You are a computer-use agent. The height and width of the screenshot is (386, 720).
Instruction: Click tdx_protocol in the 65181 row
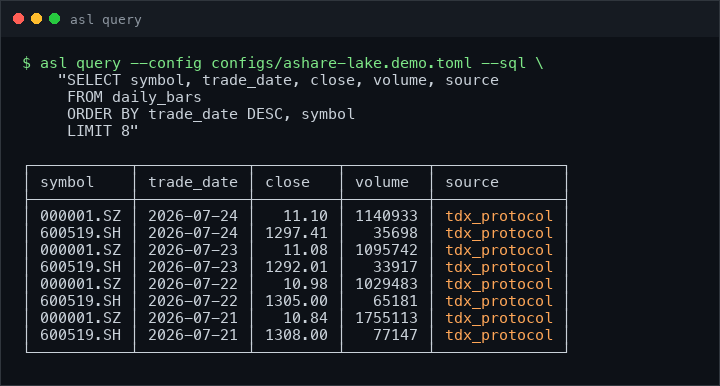click(x=499, y=302)
